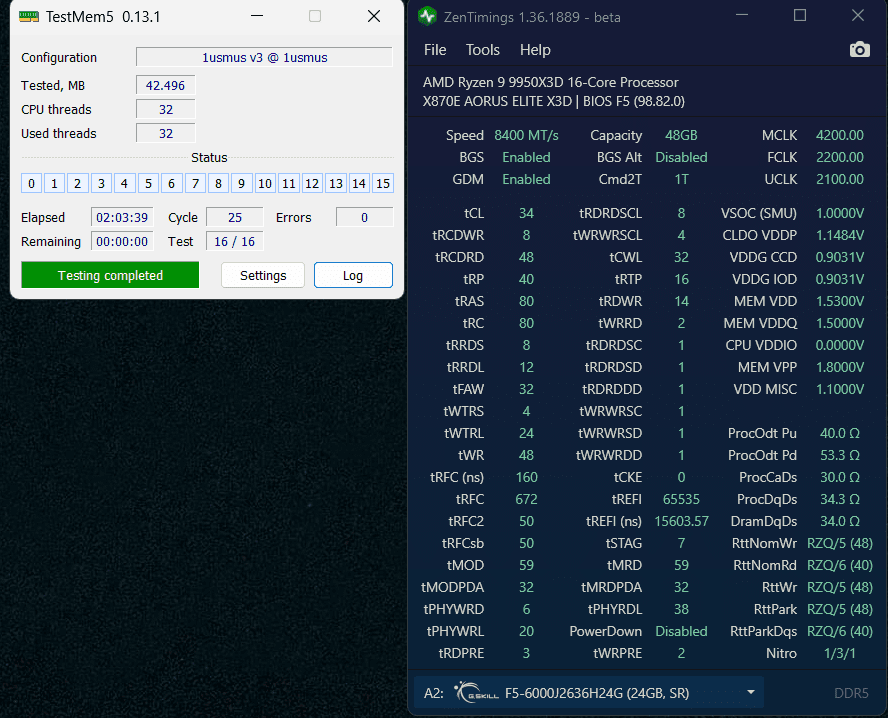Open the File menu in ZenTimings
Viewport: 888px width, 718px height.
pyautogui.click(x=435, y=50)
